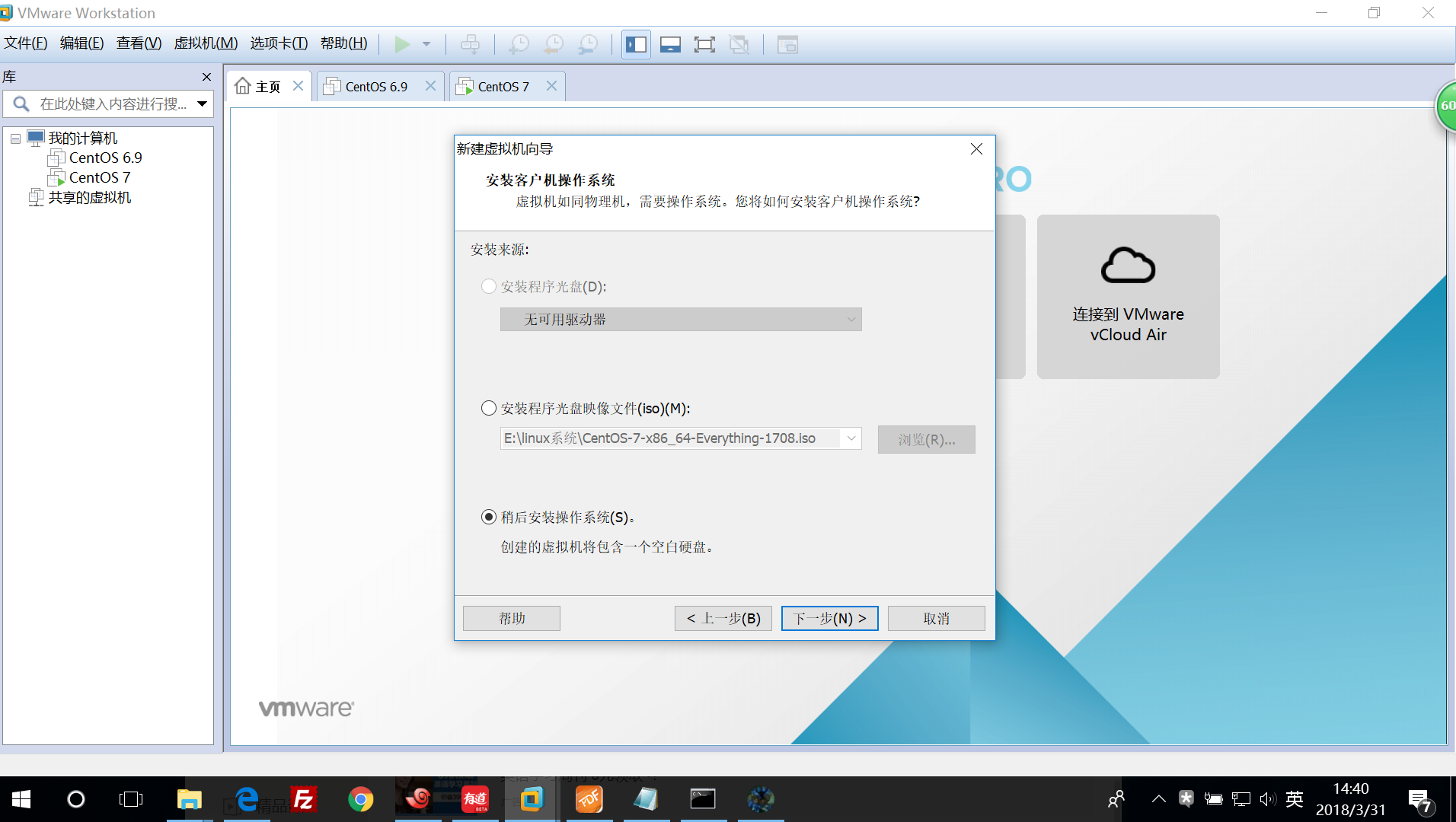The width and height of the screenshot is (1456, 822).
Task: Open the 帮助(H) menu
Action: [343, 43]
